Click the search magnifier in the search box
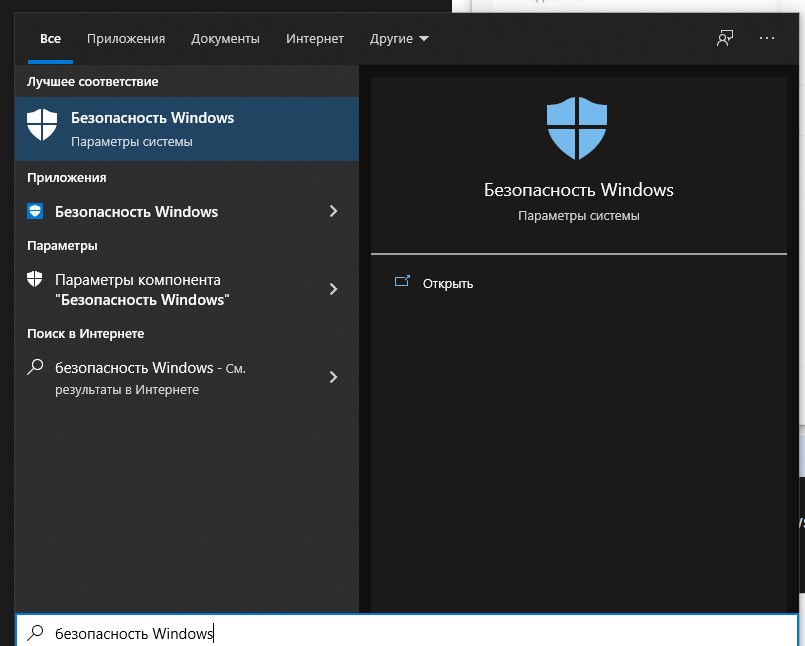 [x=35, y=633]
